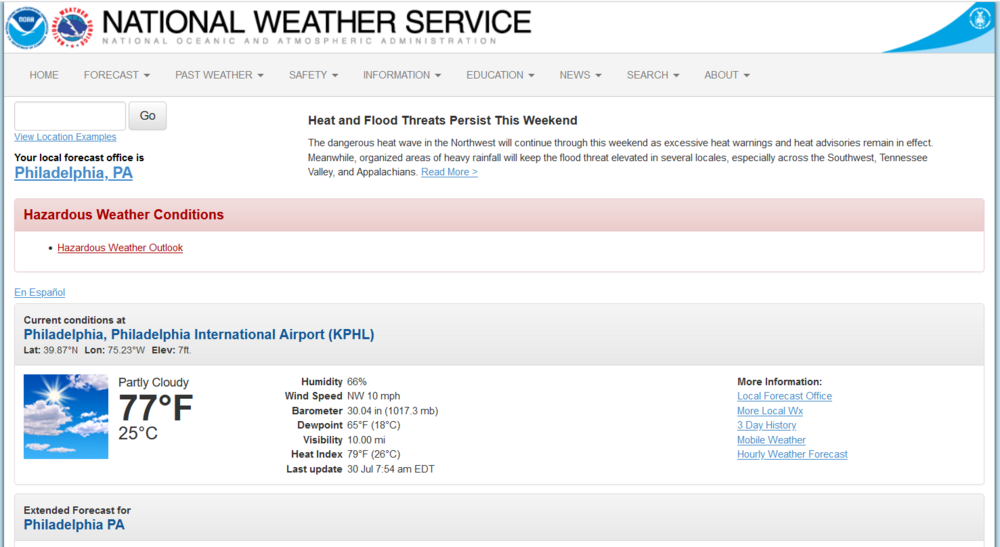Click the 77°F temperature reading
The width and height of the screenshot is (1000, 547).
point(156,408)
